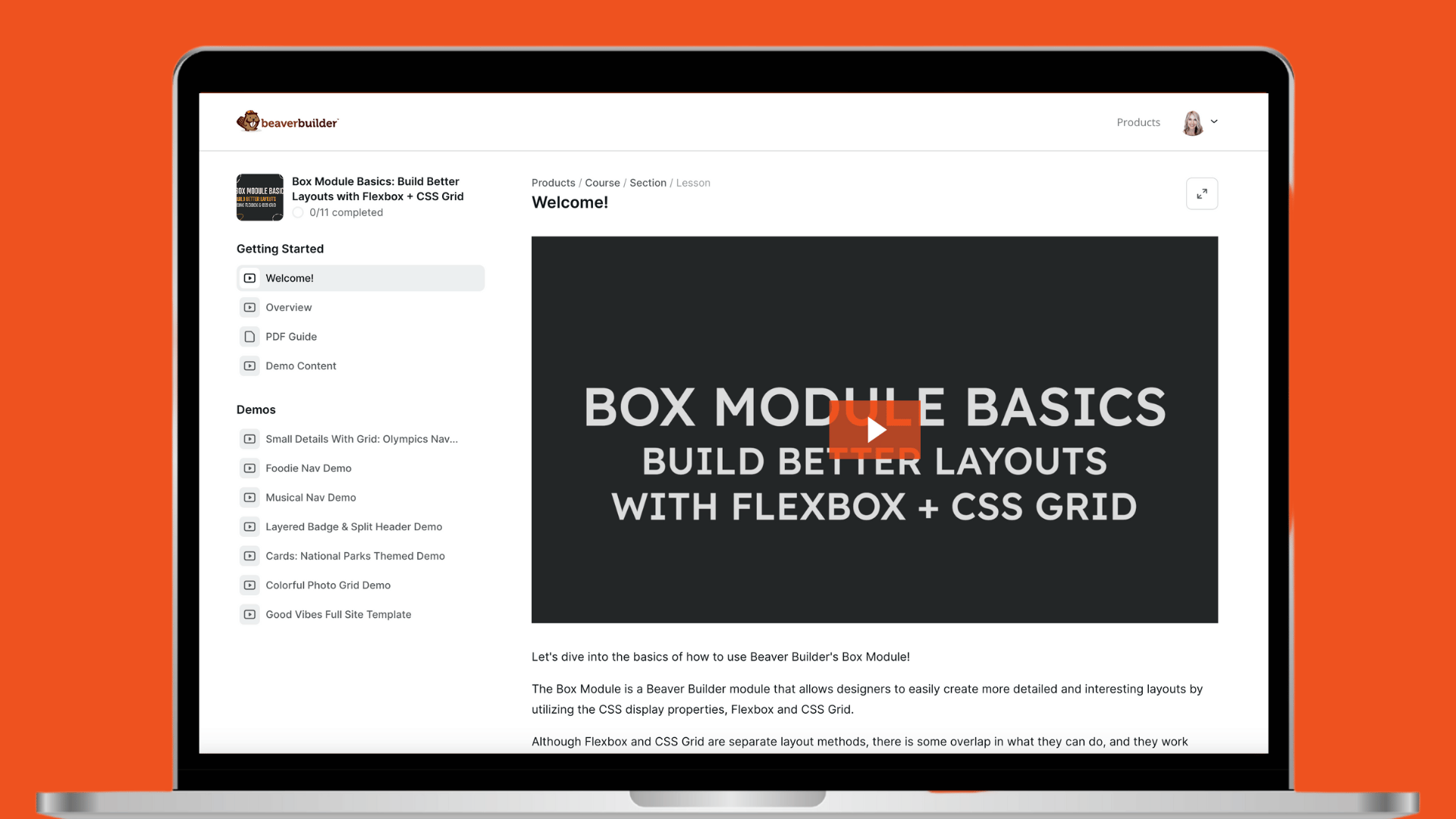This screenshot has width=1456, height=819.
Task: Click the course thumbnail image
Action: (259, 197)
